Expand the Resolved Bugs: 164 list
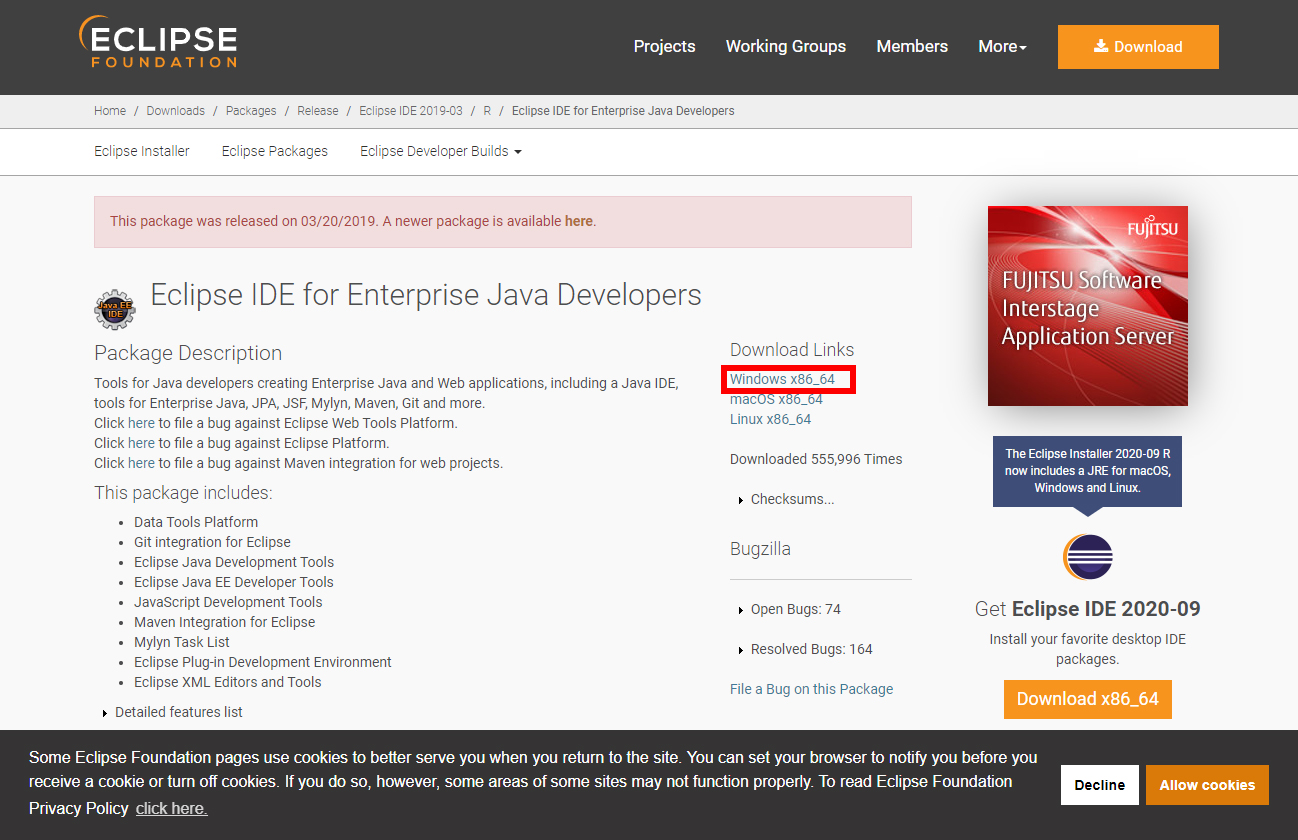 click(805, 649)
